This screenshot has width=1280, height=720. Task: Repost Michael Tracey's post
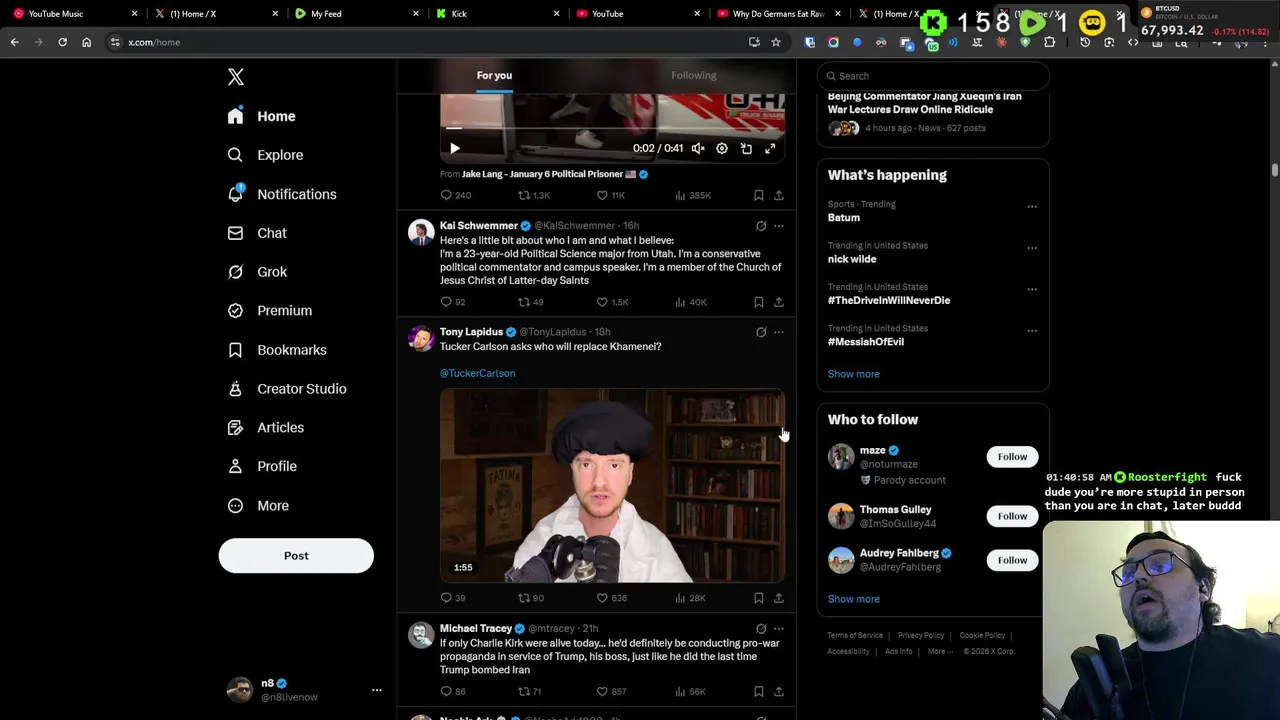(x=530, y=691)
